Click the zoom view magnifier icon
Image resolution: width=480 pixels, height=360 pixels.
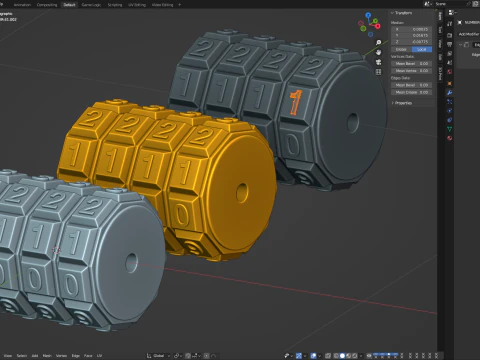coord(378,43)
